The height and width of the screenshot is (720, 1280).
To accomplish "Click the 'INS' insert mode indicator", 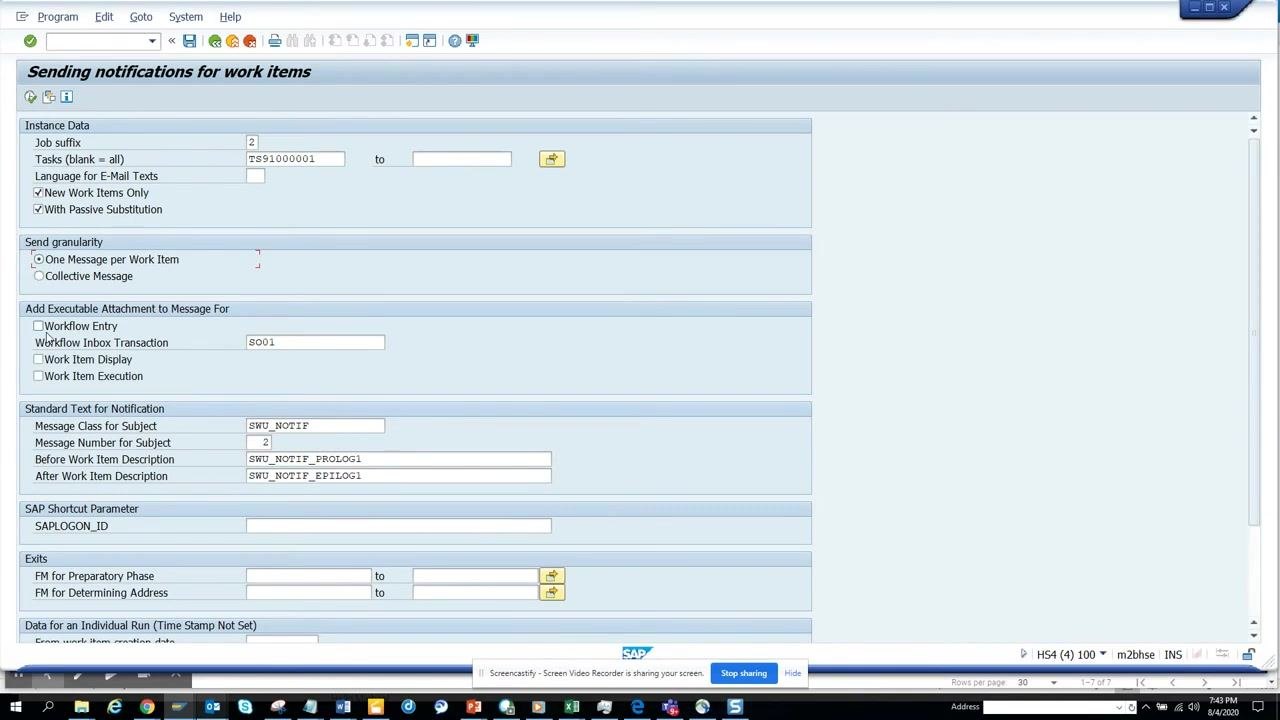I will pos(1173,655).
